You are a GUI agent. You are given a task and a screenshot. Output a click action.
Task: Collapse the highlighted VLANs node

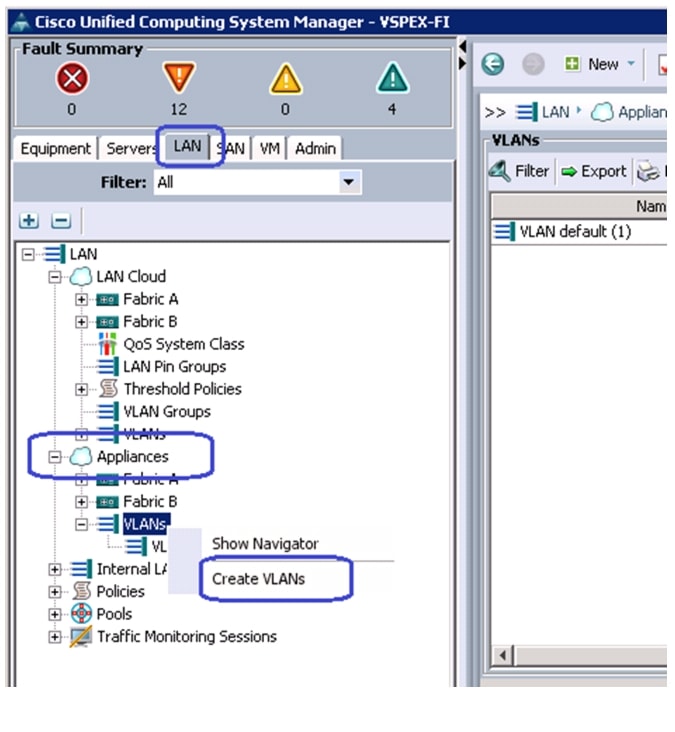81,524
